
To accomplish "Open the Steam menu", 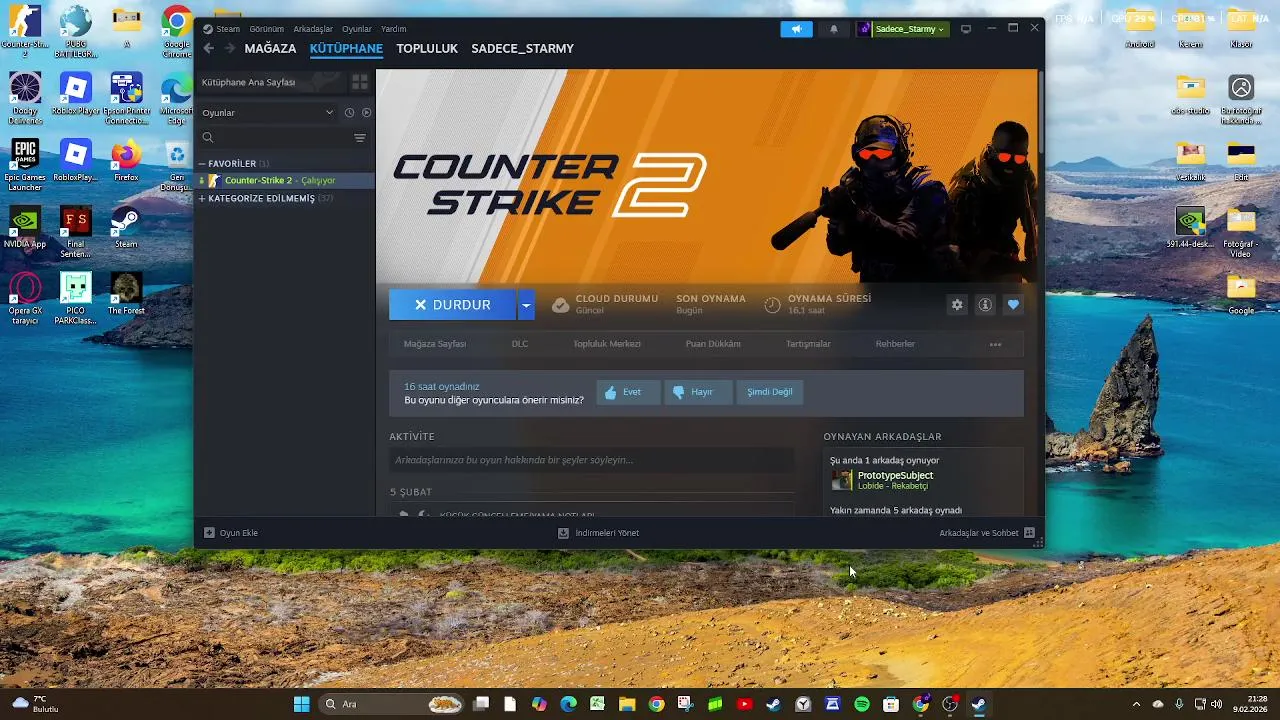I will click(222, 29).
